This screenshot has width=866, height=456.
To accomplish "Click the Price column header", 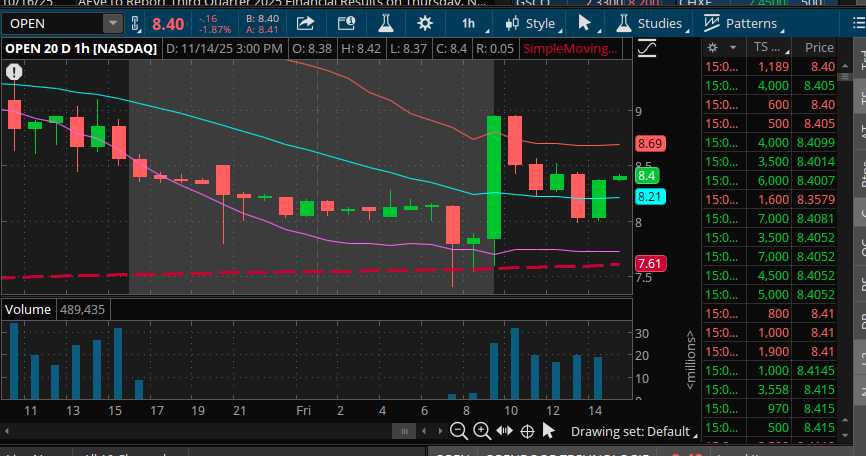I will coord(819,47).
